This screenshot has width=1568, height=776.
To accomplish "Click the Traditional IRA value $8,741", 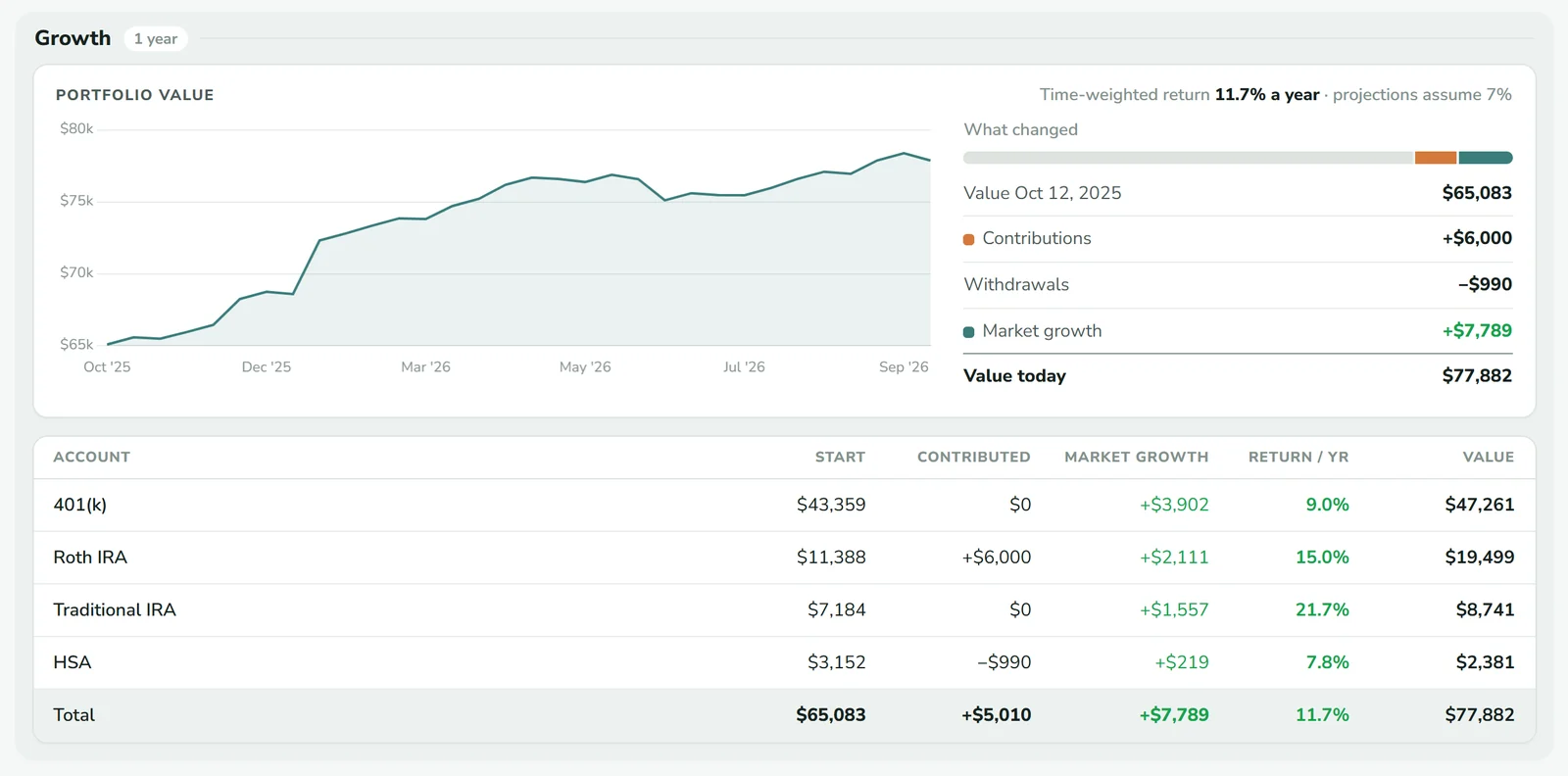I will [1485, 609].
